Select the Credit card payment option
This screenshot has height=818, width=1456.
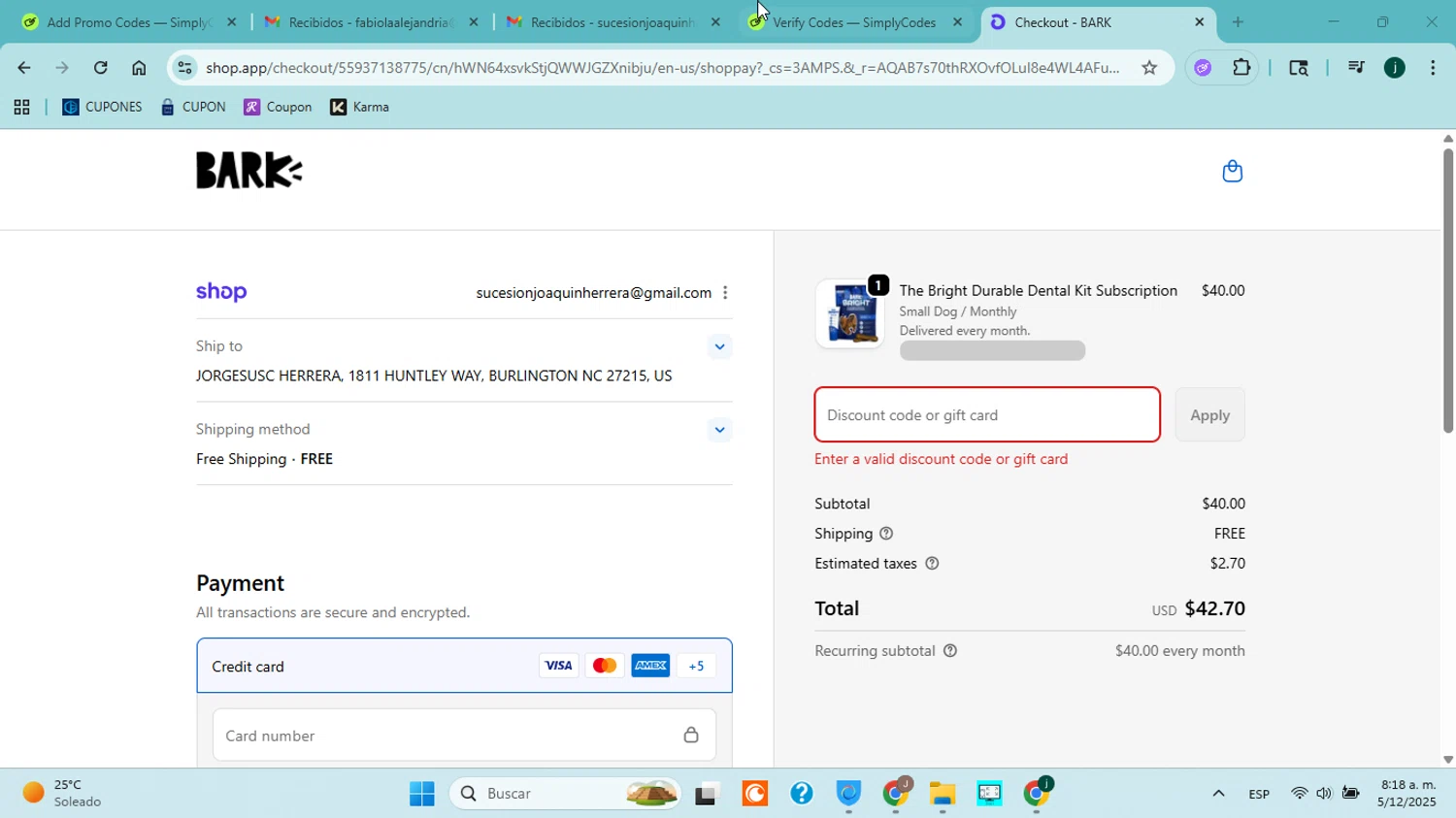click(464, 666)
